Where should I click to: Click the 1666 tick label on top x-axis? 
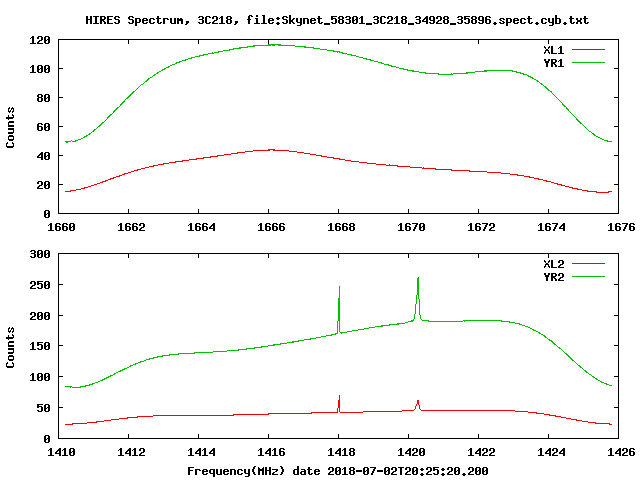(x=271, y=227)
